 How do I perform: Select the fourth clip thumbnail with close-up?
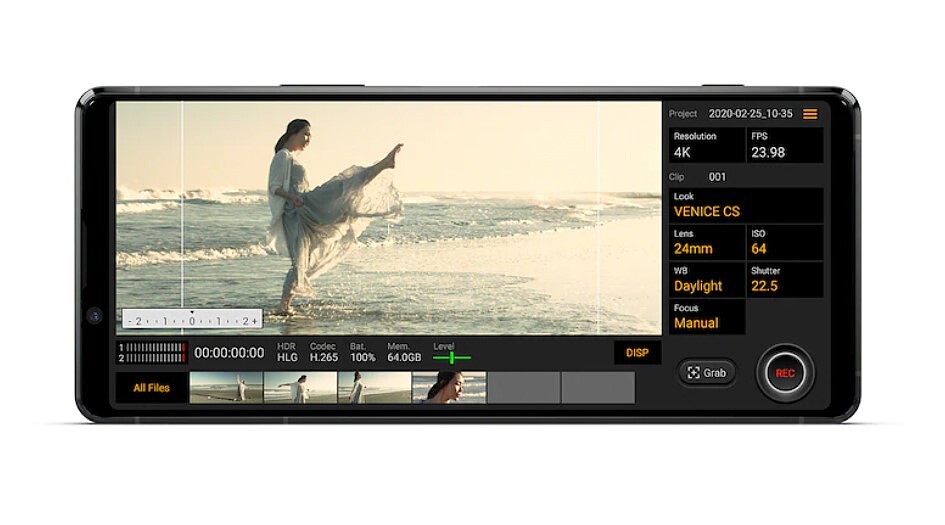coord(449,388)
